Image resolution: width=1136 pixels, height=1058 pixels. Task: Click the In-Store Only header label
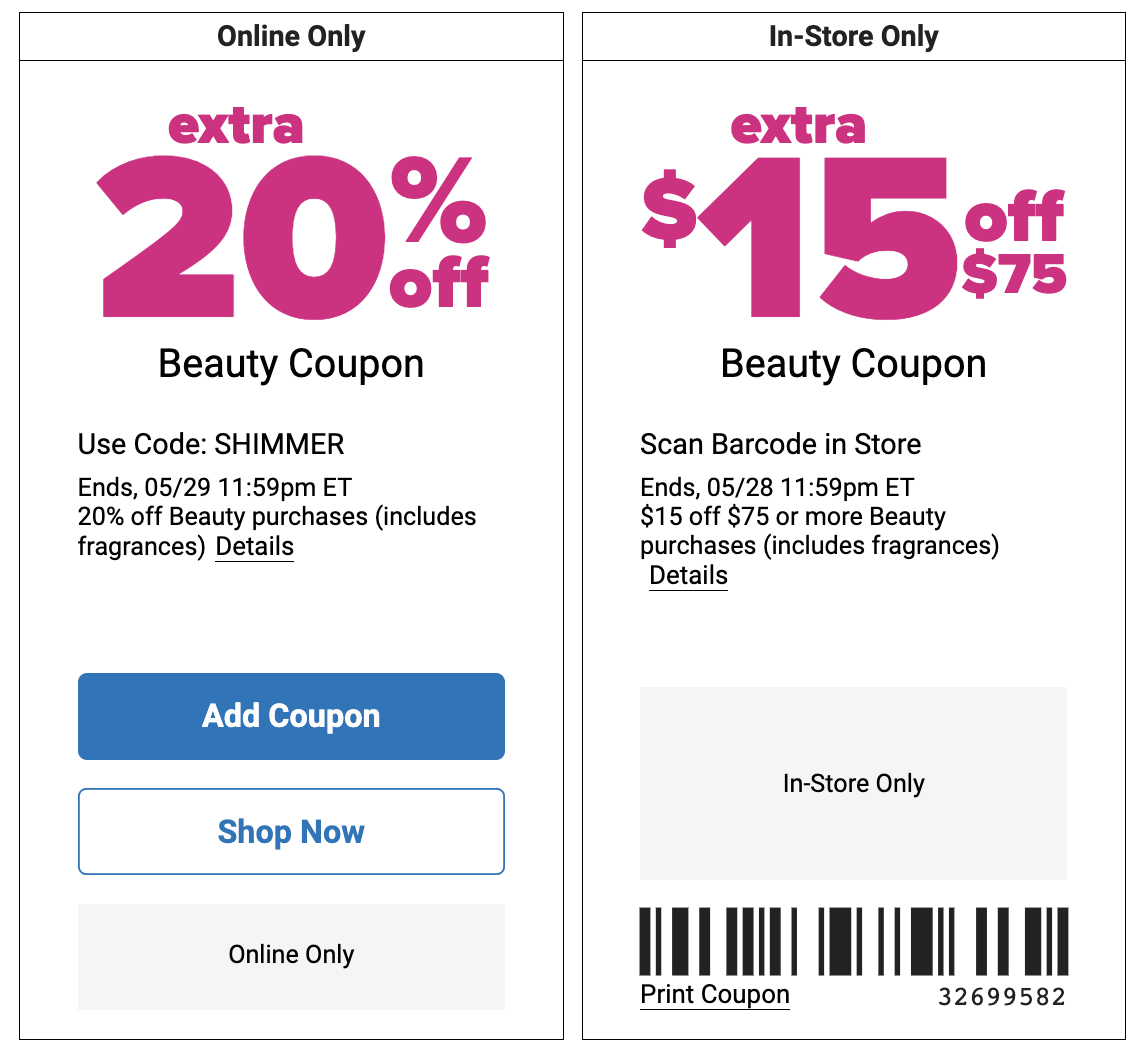coord(853,36)
